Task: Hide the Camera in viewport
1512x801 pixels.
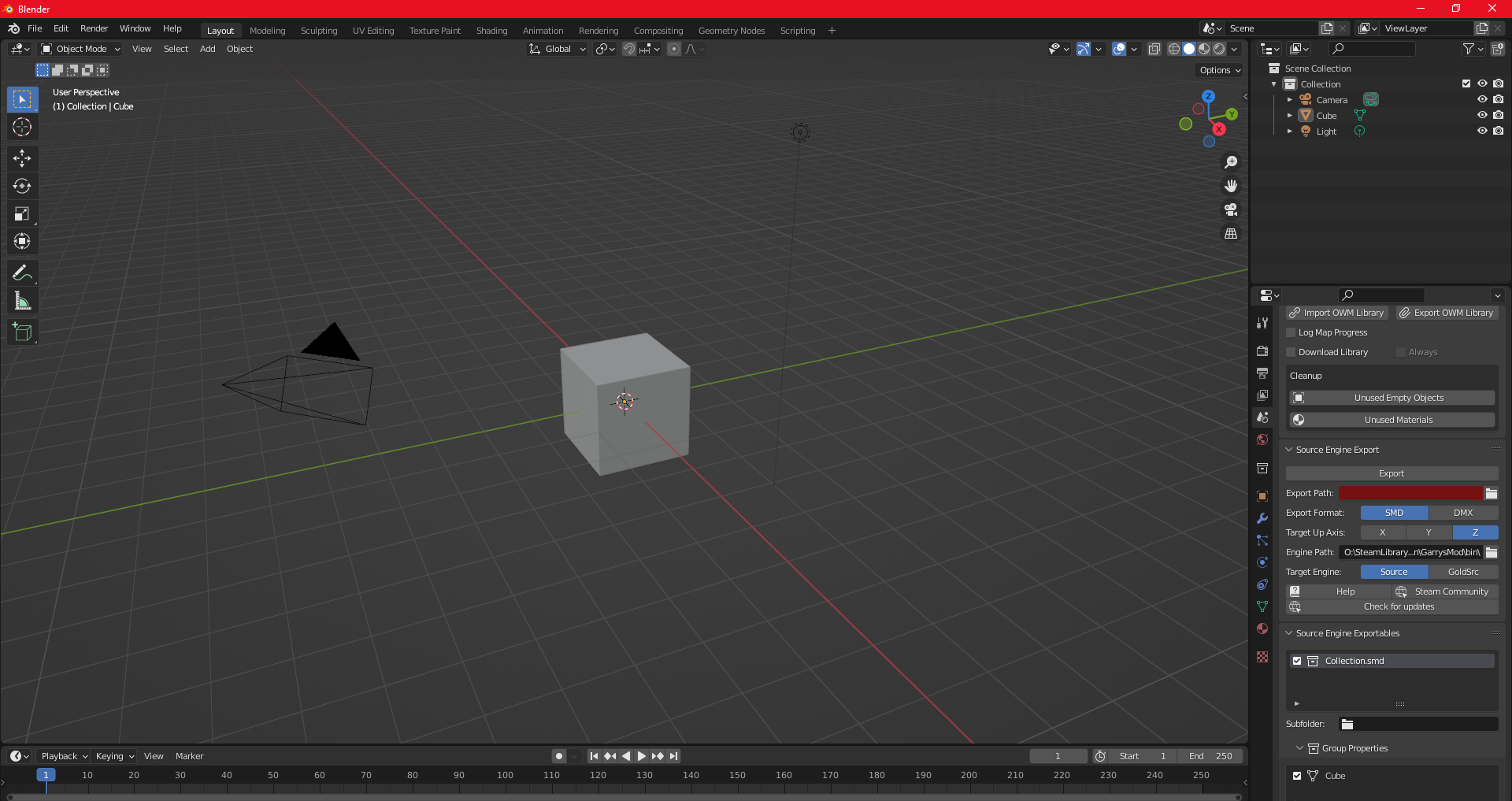Action: (x=1482, y=100)
